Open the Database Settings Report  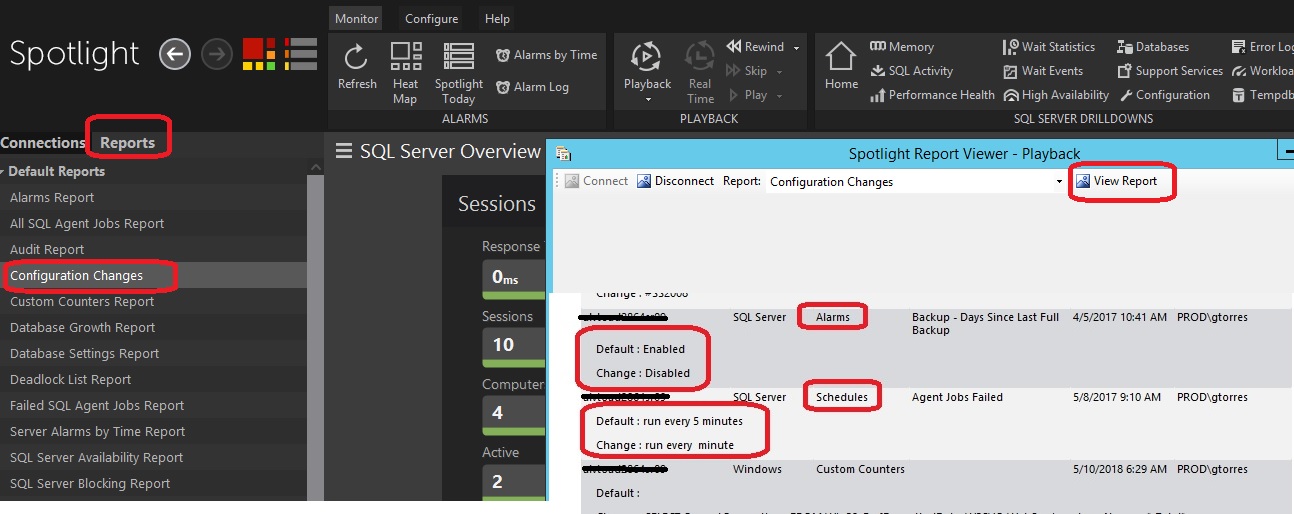click(153, 354)
